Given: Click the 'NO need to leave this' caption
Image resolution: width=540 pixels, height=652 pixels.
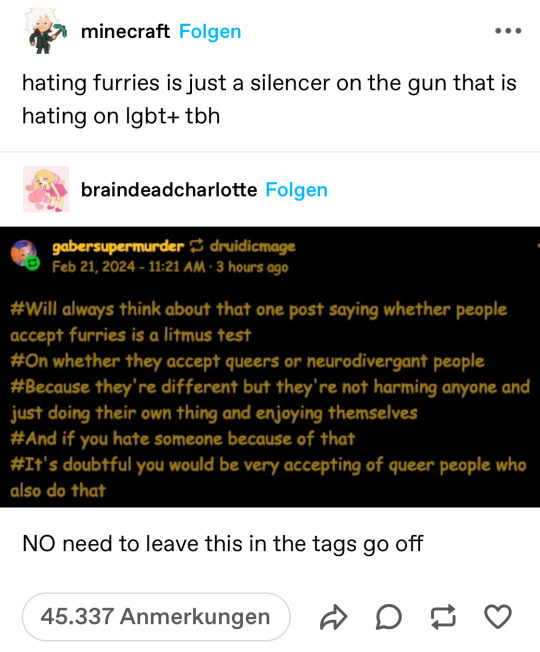Looking at the screenshot, I should [223, 543].
